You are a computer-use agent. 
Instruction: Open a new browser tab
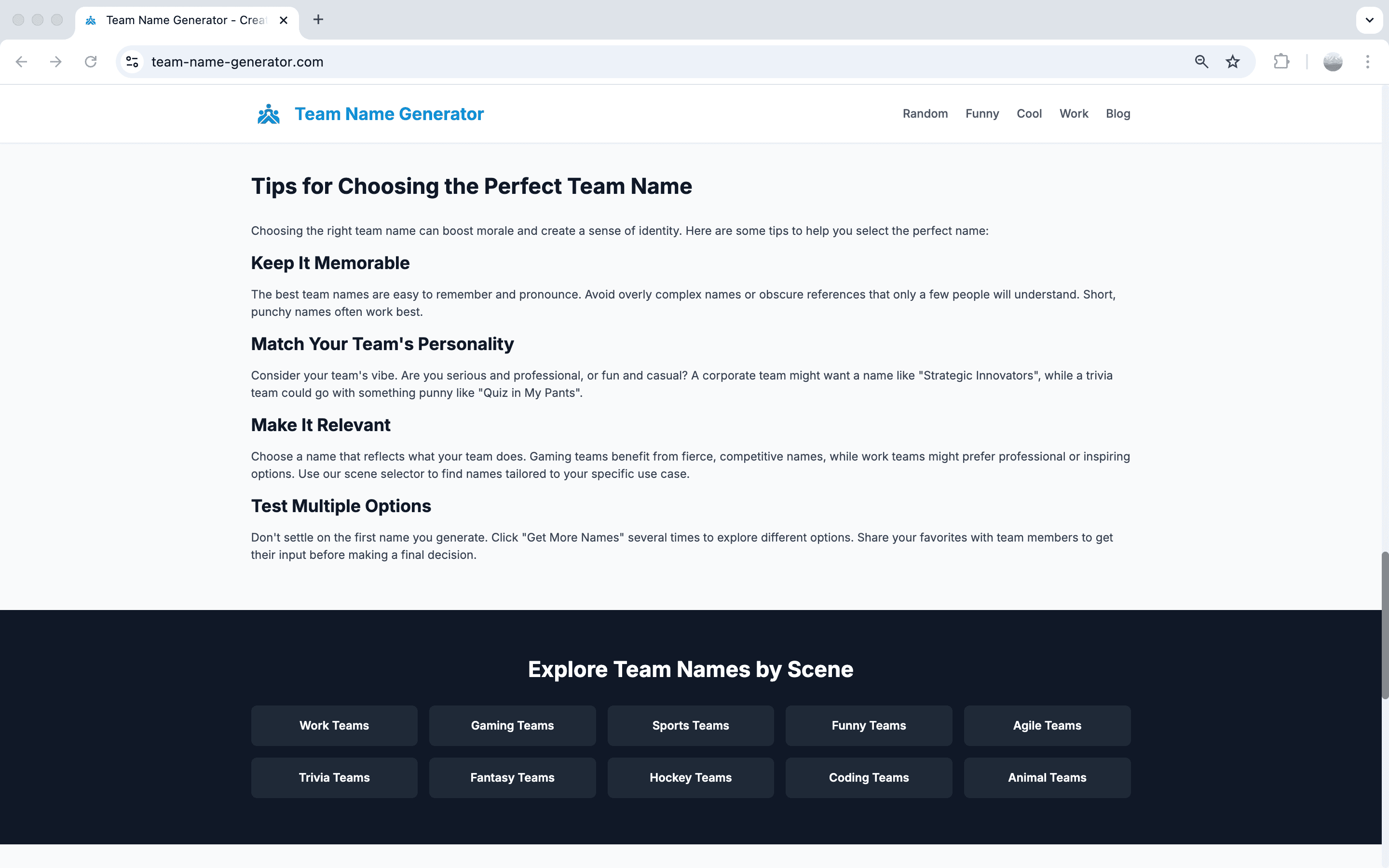[318, 19]
